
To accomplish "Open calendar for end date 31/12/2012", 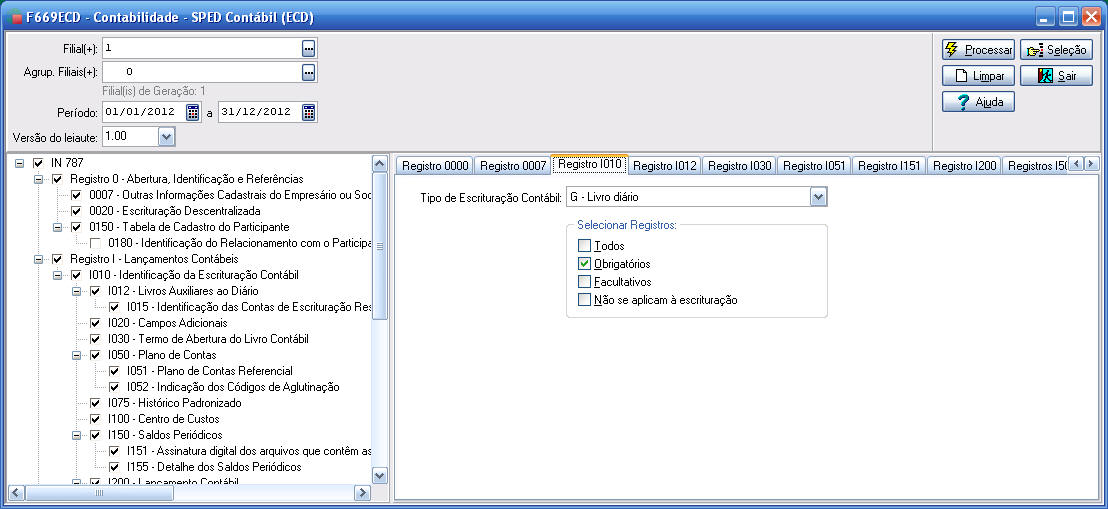I will (x=309, y=112).
